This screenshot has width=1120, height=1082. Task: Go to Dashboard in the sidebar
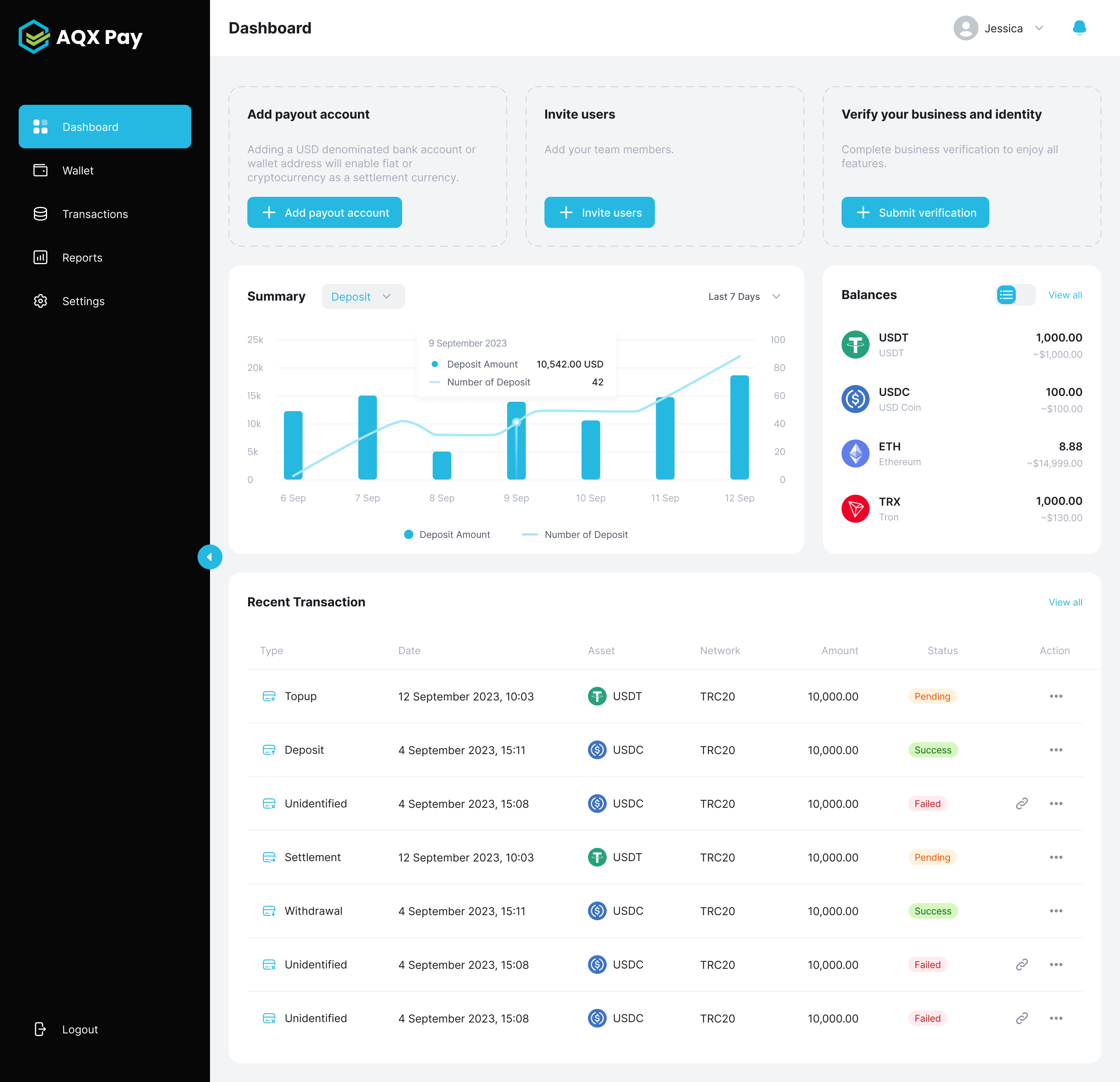point(105,127)
